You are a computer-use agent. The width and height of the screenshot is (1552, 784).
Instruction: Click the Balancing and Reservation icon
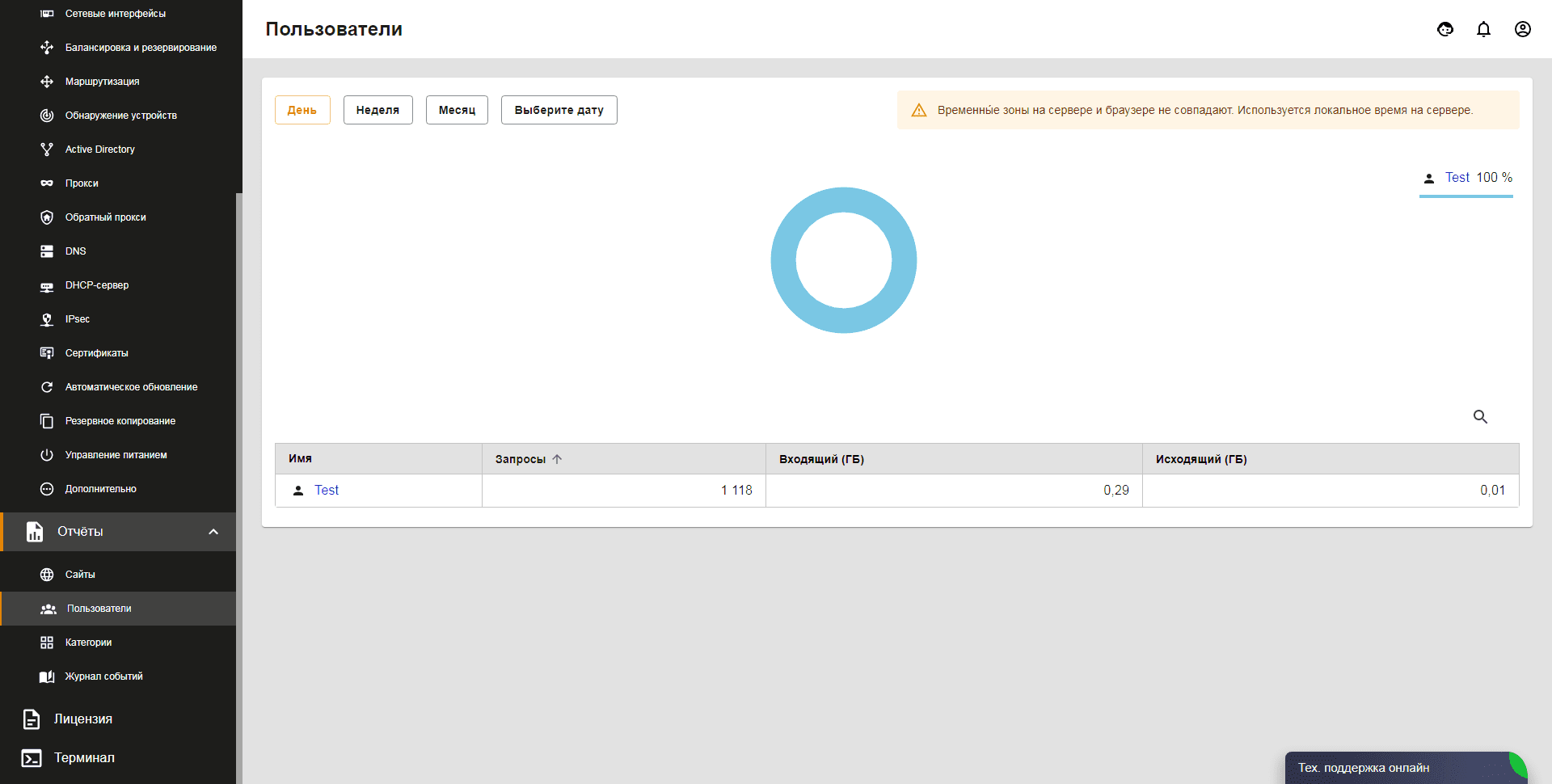pos(47,48)
